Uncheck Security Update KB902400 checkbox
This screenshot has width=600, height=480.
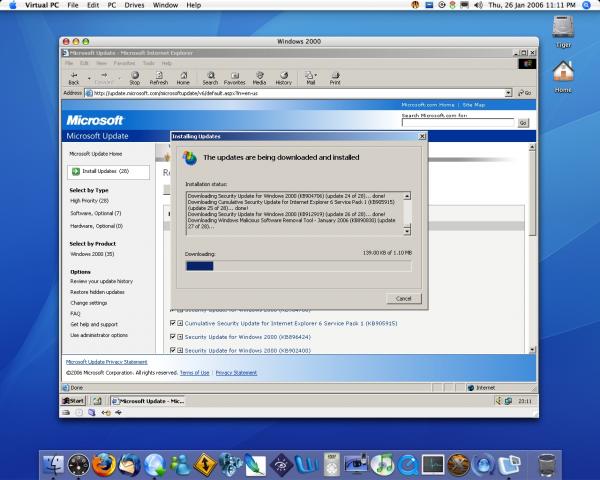[x=173, y=350]
